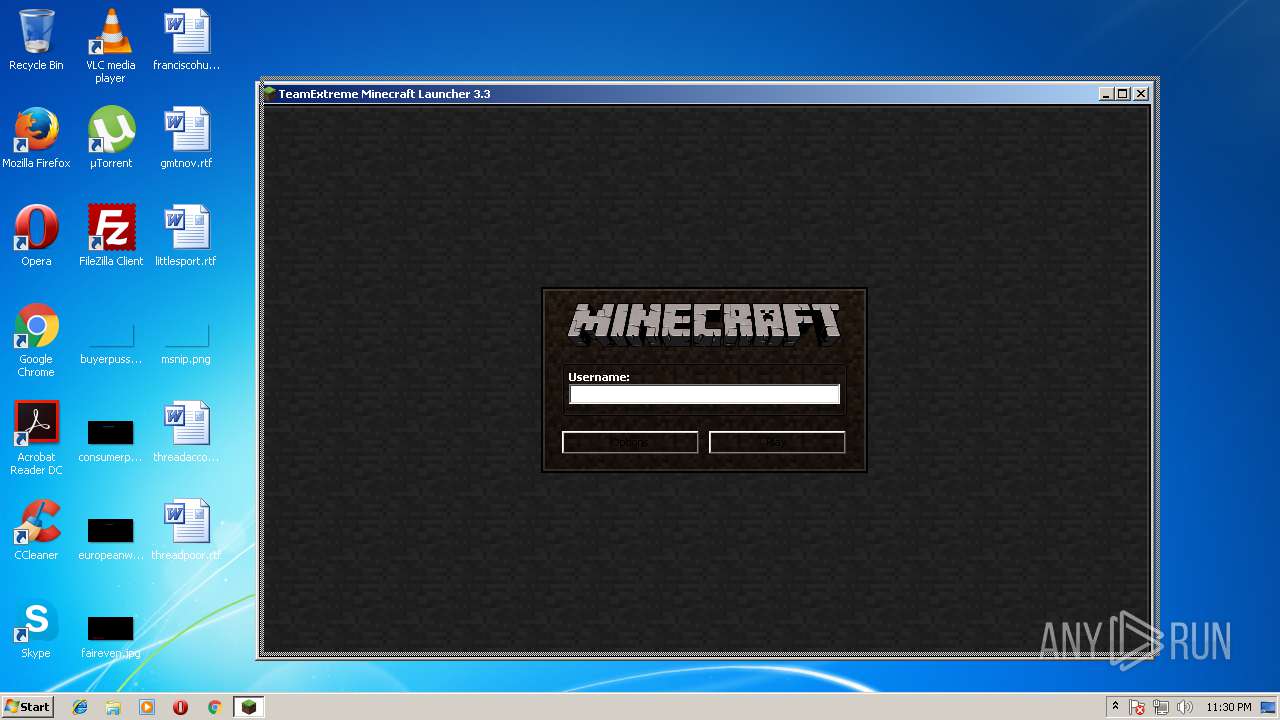Click the taskbar clock showing 11:30 PM

1228,707
